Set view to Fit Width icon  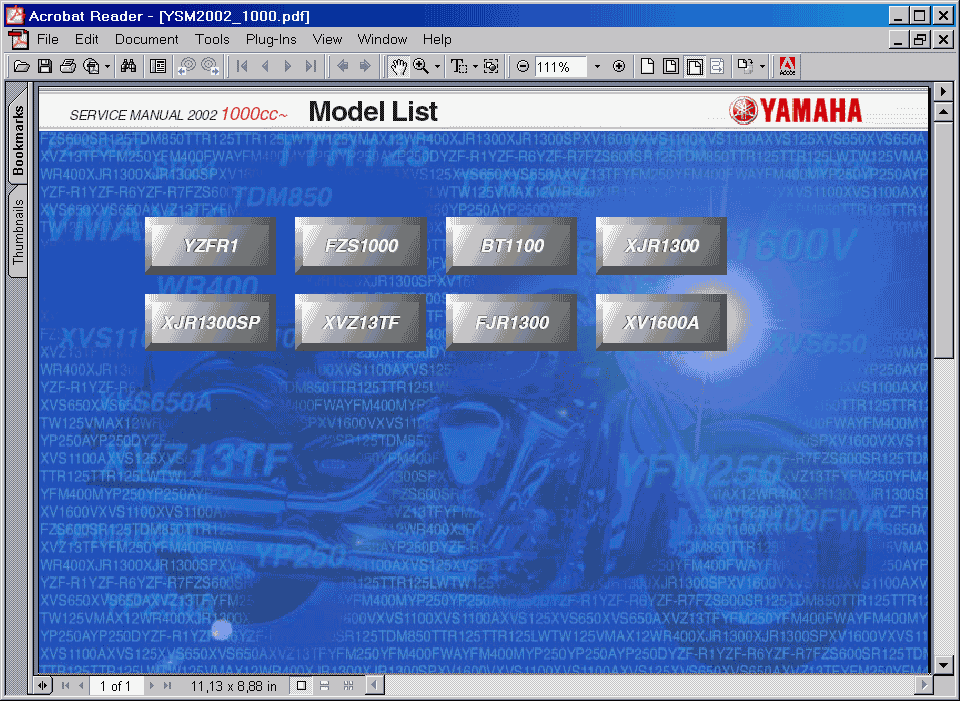[694, 66]
